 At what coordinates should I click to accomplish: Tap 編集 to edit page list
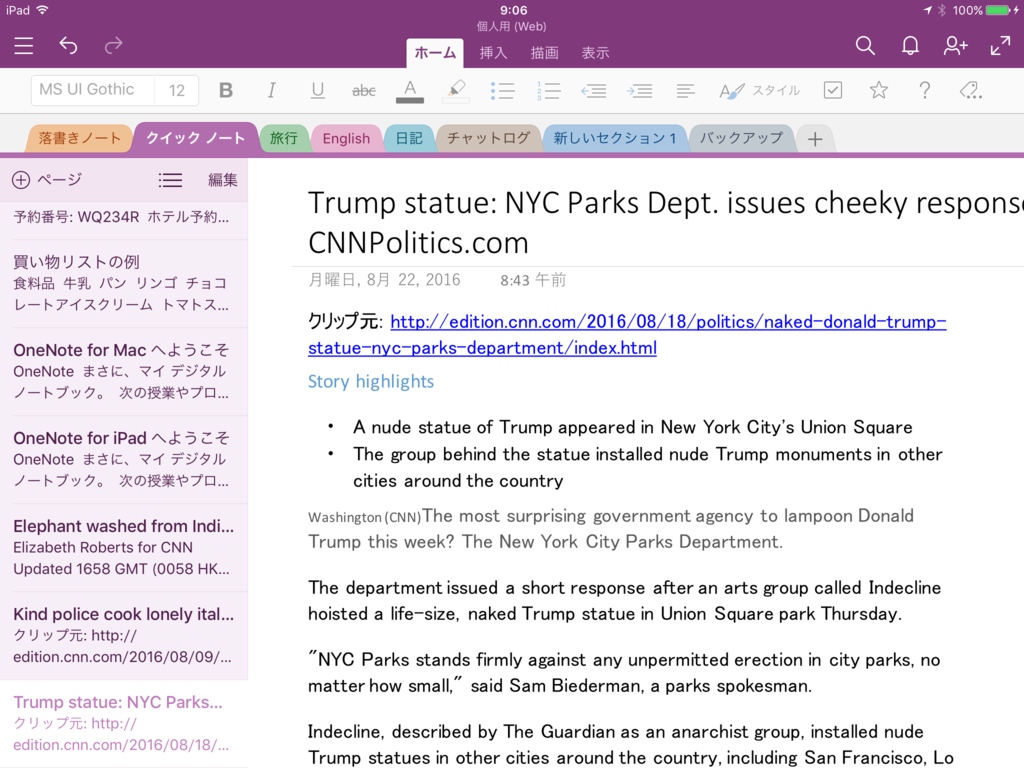[x=223, y=180]
